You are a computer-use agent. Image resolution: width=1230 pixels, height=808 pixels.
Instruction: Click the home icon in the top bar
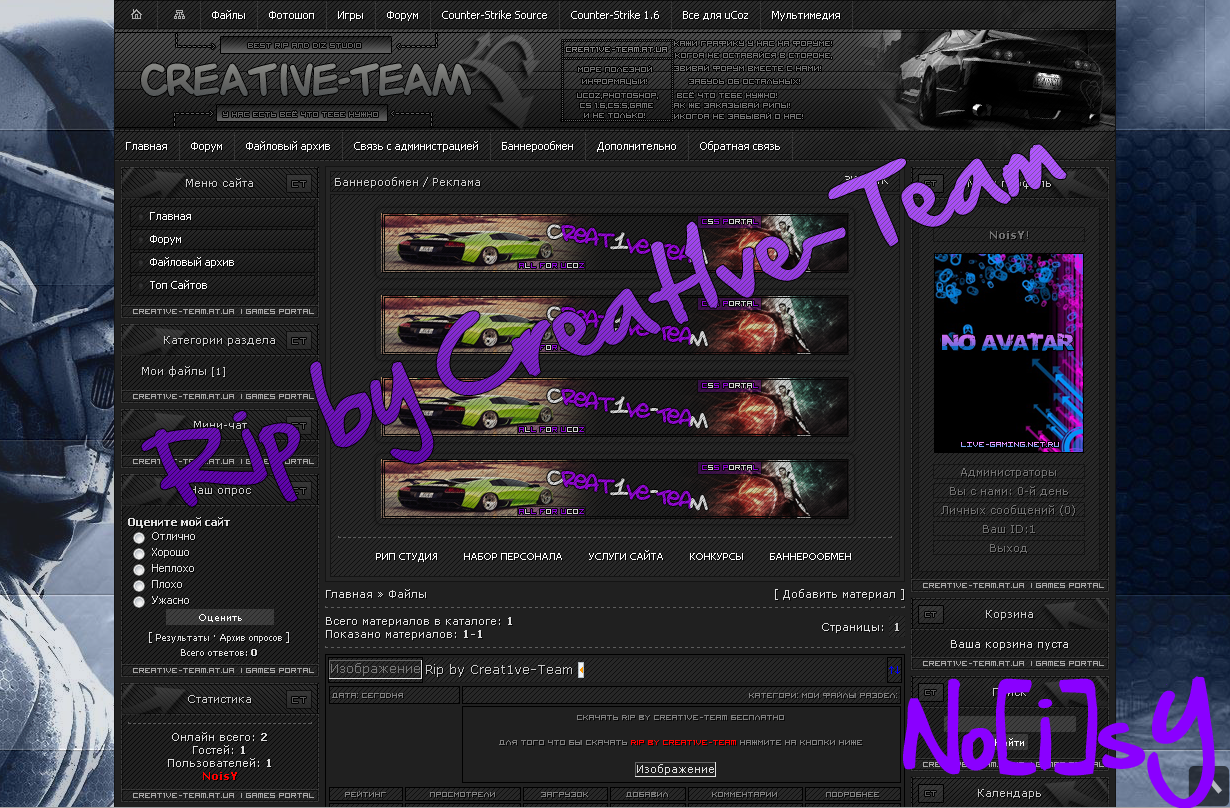136,15
